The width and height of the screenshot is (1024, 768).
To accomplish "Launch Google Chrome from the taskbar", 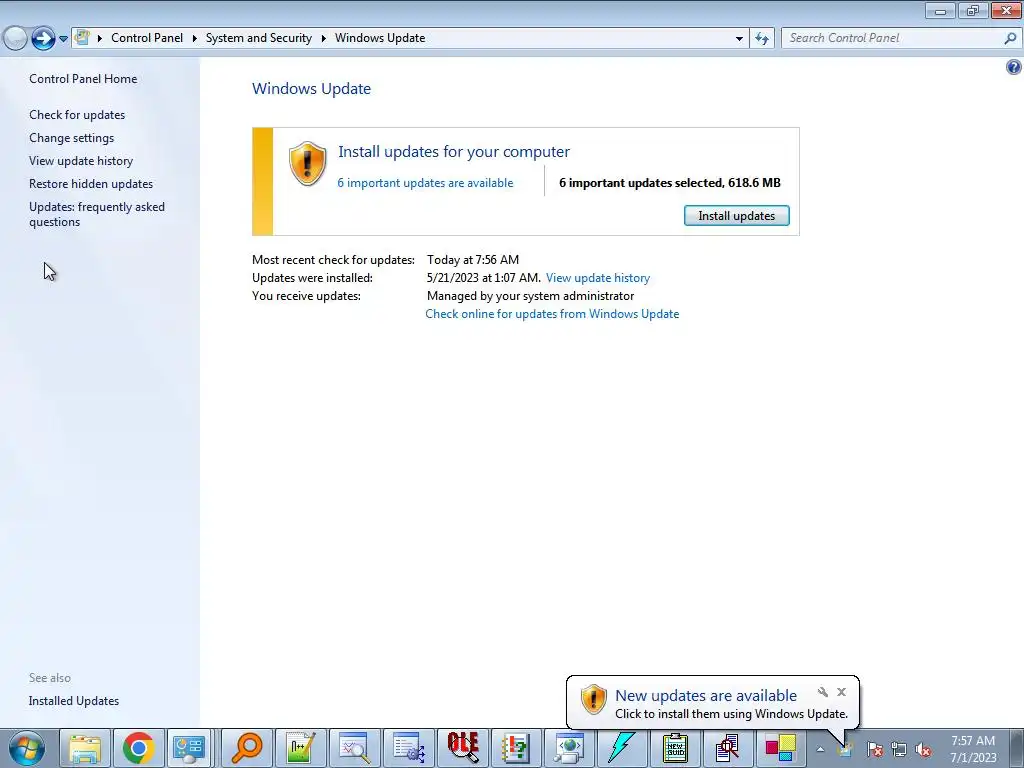I will click(x=138, y=748).
